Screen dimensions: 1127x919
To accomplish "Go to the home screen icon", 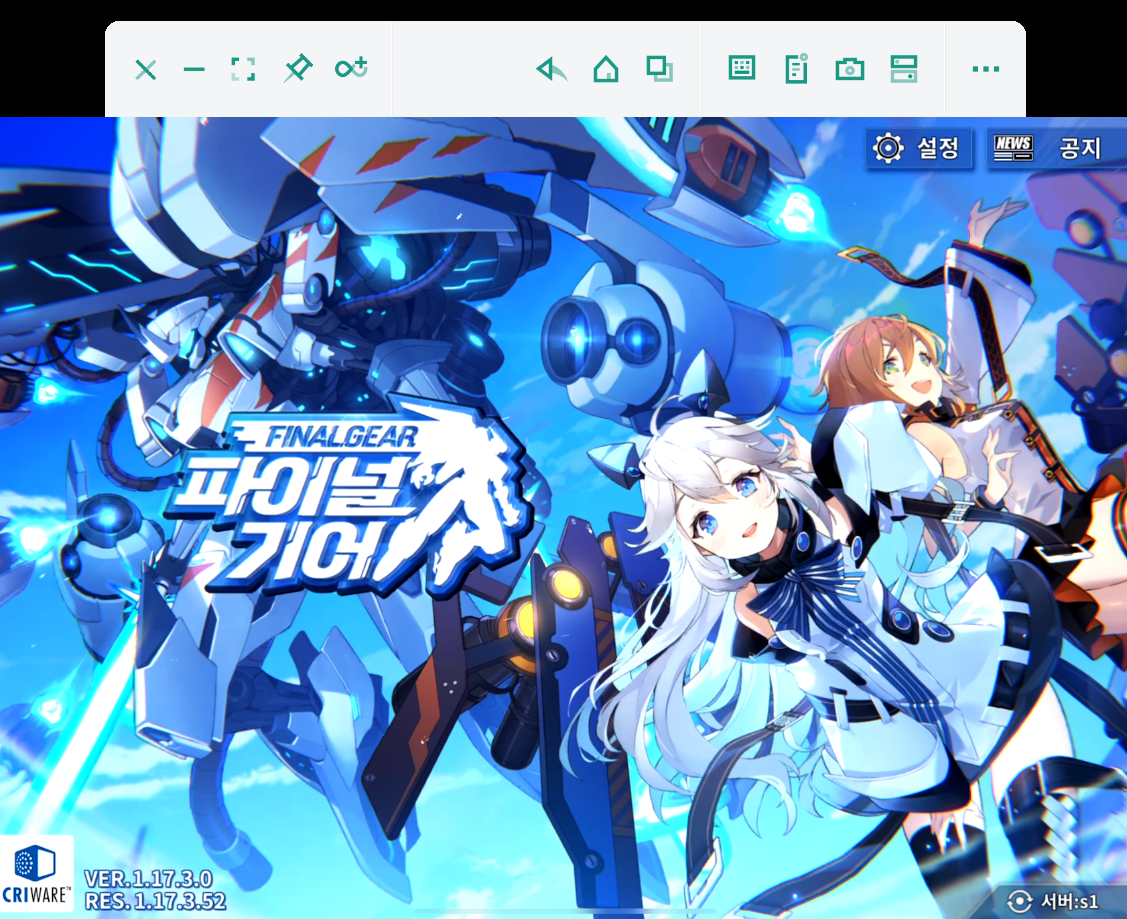I will (x=606, y=70).
